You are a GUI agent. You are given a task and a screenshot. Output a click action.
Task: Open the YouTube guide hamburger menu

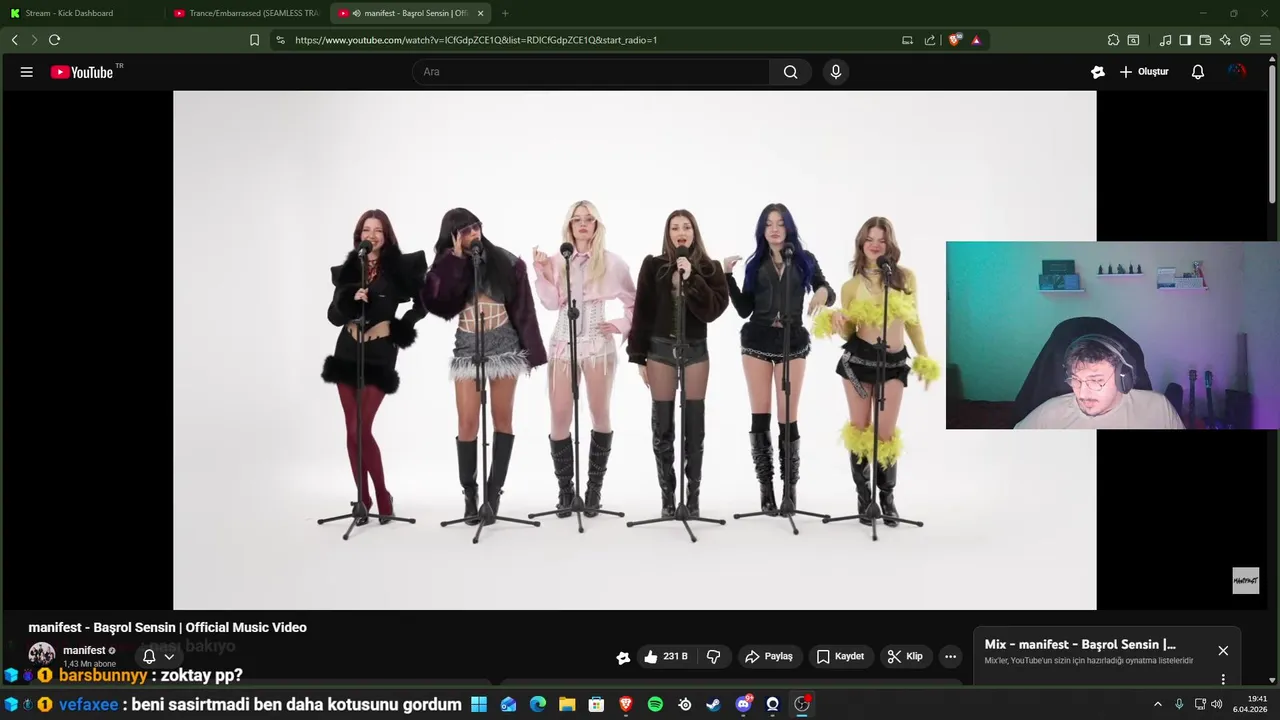point(26,72)
